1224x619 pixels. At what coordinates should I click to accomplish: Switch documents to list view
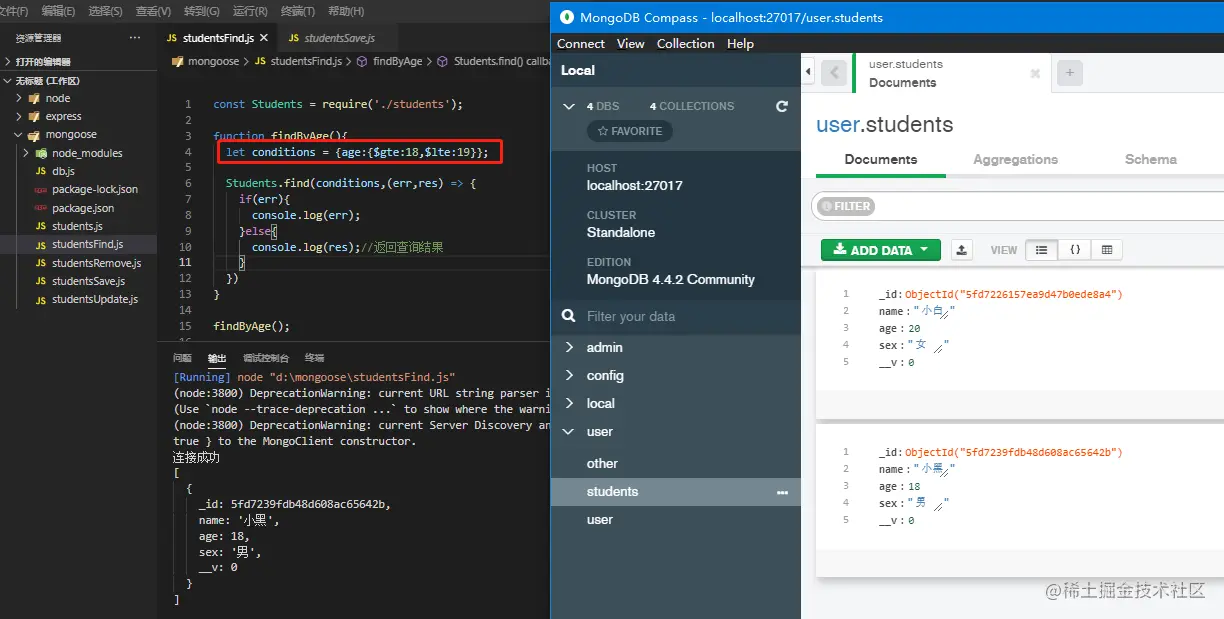1041,250
